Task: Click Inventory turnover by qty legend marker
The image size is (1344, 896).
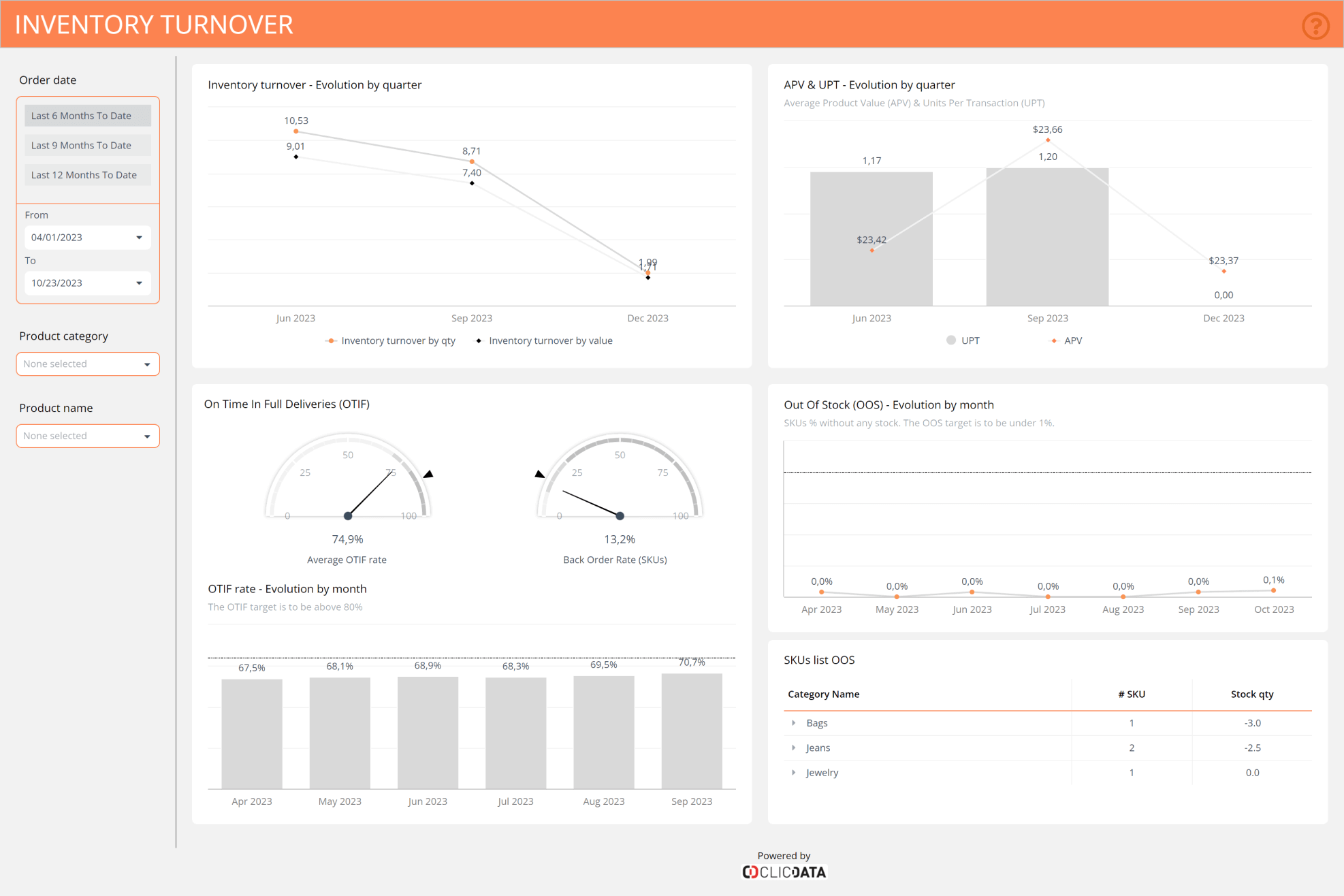Action: click(x=331, y=340)
